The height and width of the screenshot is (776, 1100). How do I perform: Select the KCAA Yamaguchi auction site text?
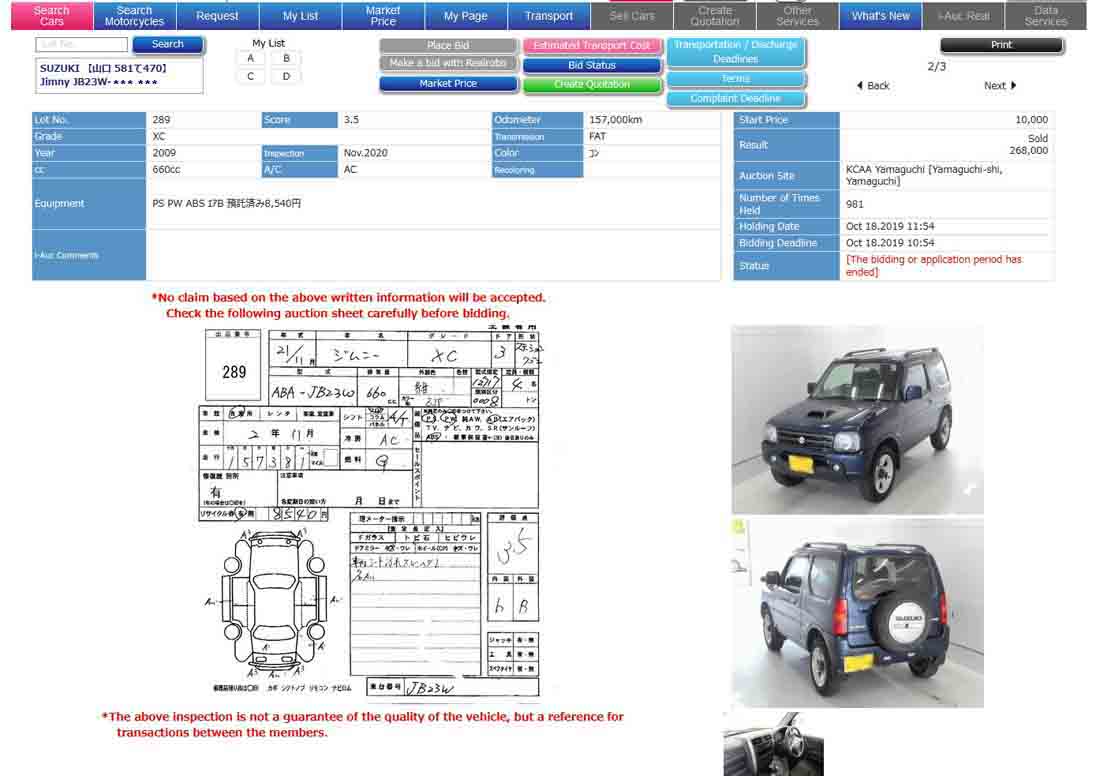[924, 175]
